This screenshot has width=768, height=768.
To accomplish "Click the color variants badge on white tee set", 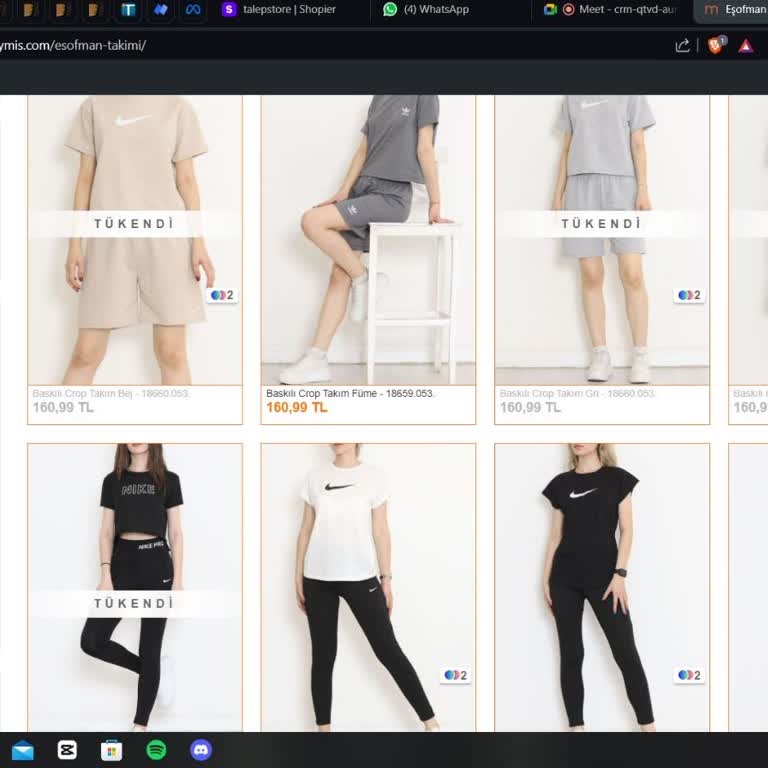I will pos(456,675).
